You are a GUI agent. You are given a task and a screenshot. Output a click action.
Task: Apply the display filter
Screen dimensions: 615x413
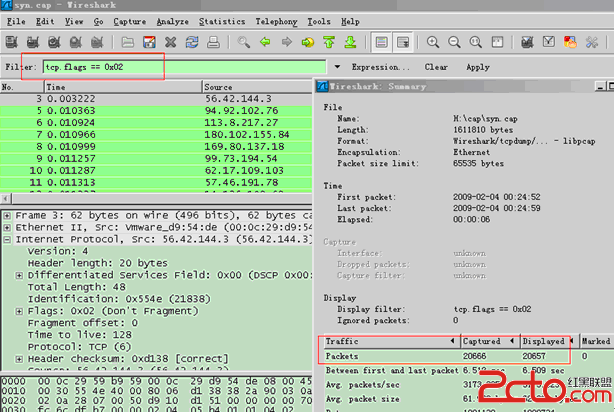[x=478, y=67]
